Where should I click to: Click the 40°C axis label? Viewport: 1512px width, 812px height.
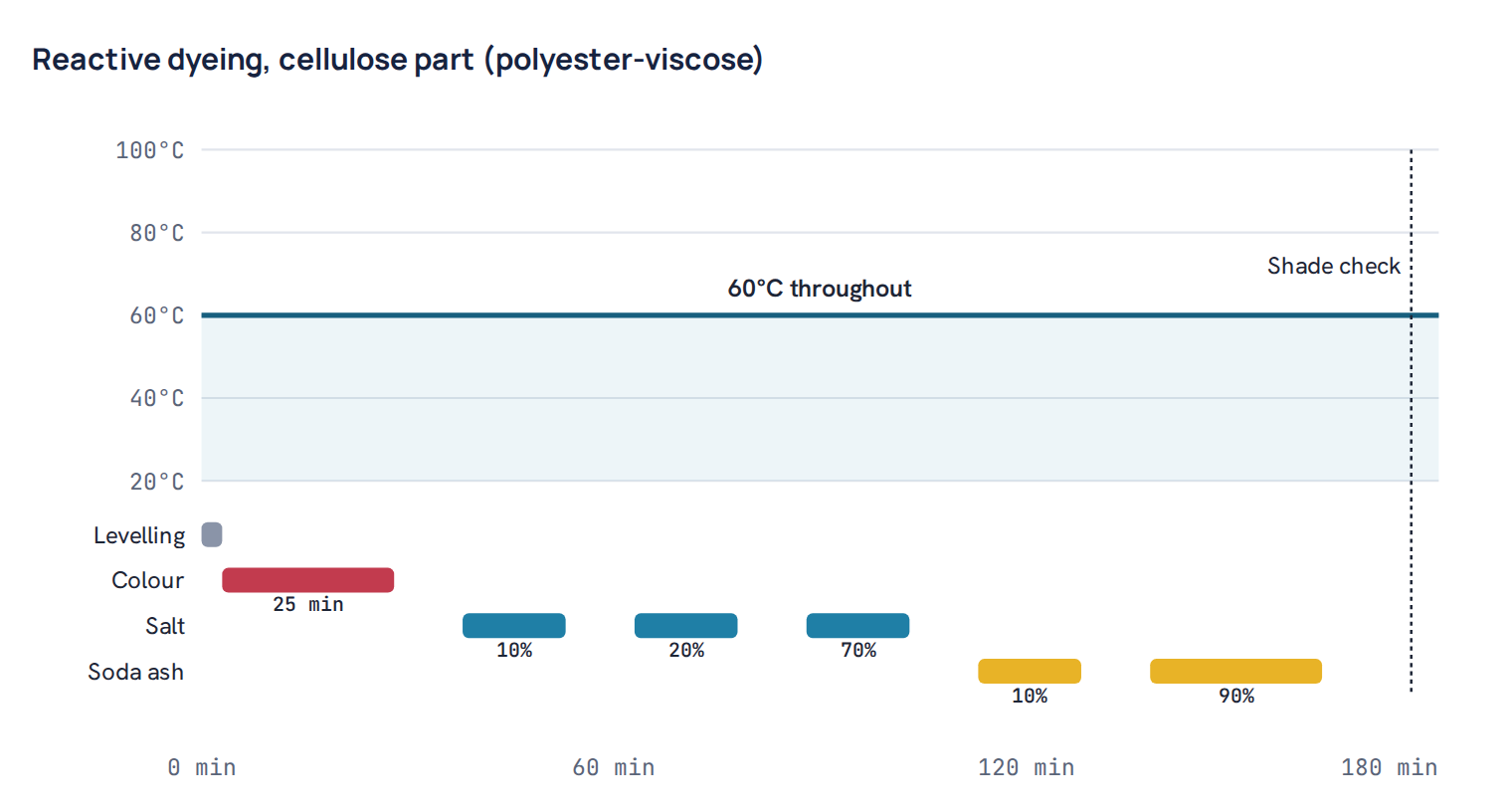[x=157, y=398]
